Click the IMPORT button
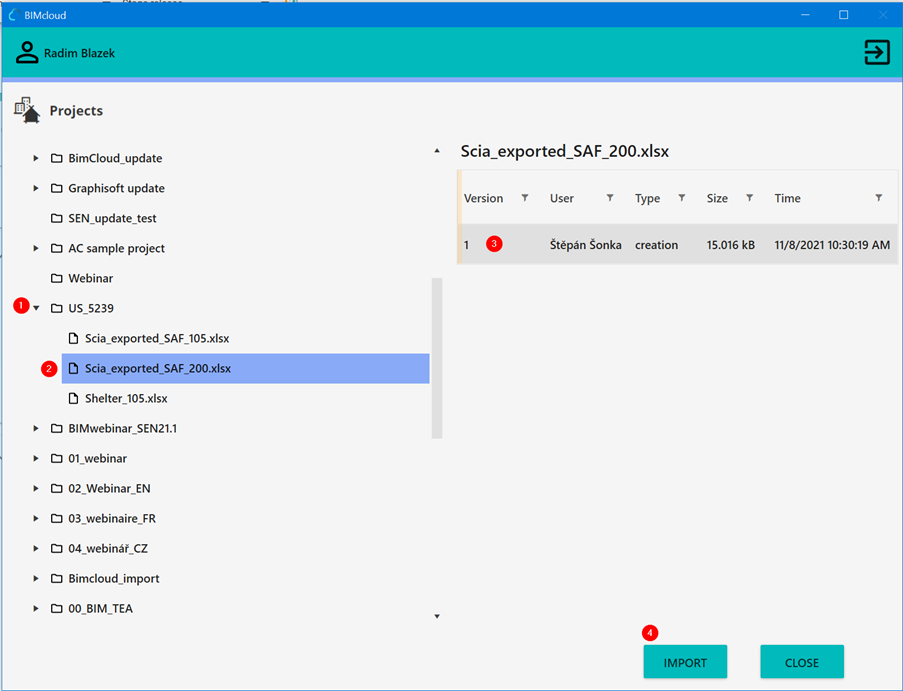 (685, 662)
